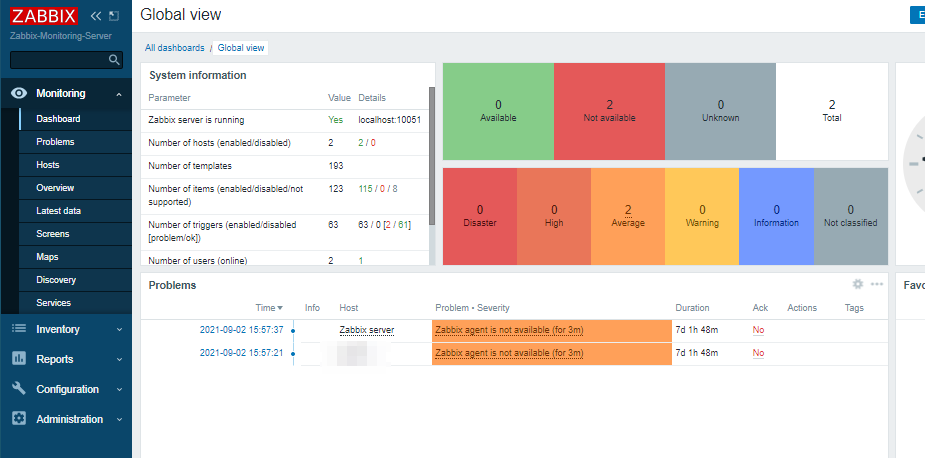
Task: Open Problems widget gear settings
Action: [x=858, y=284]
